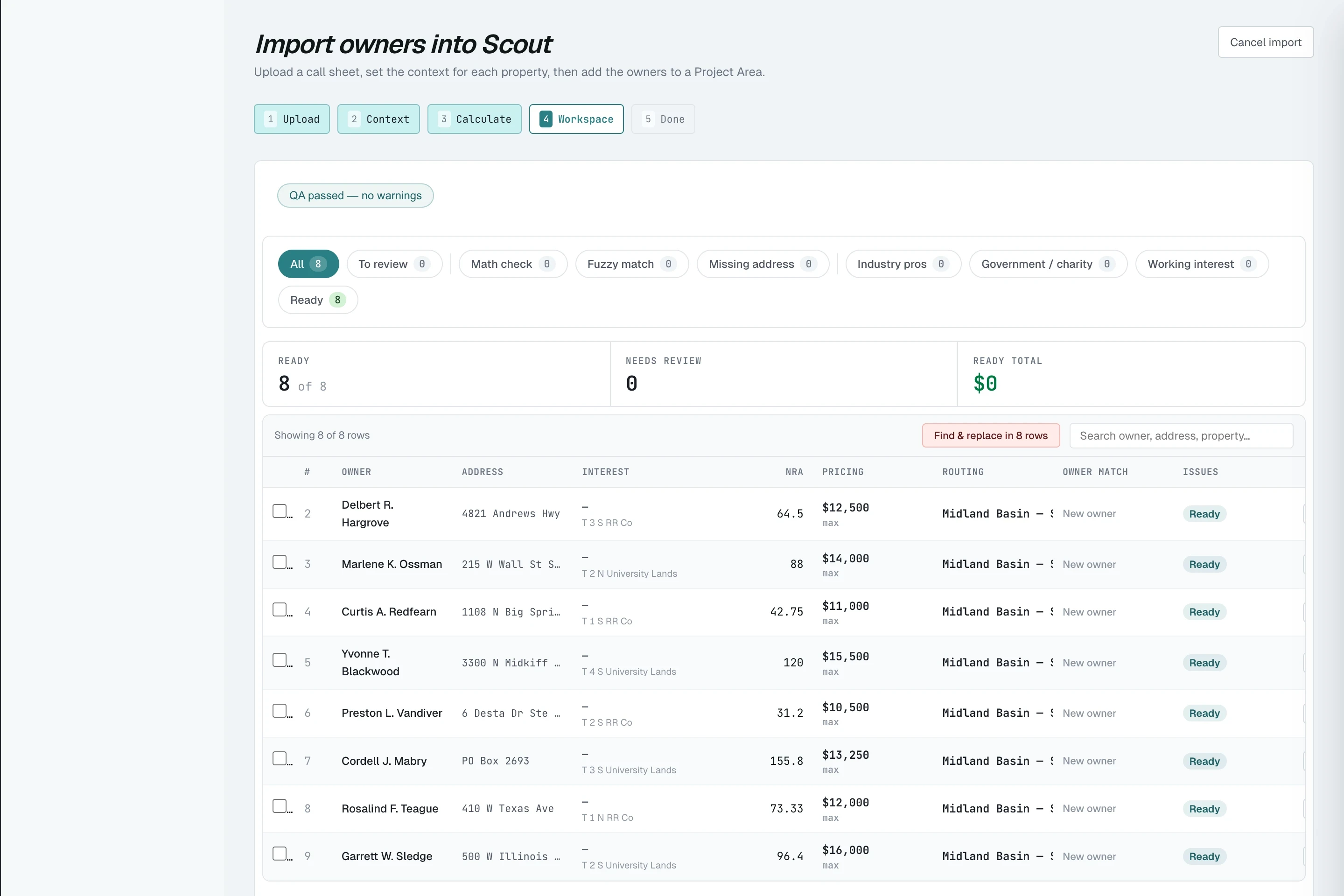Click Midland Basin routing for Cordell J. Mabry
The height and width of the screenshot is (896, 1344).
pos(998,761)
